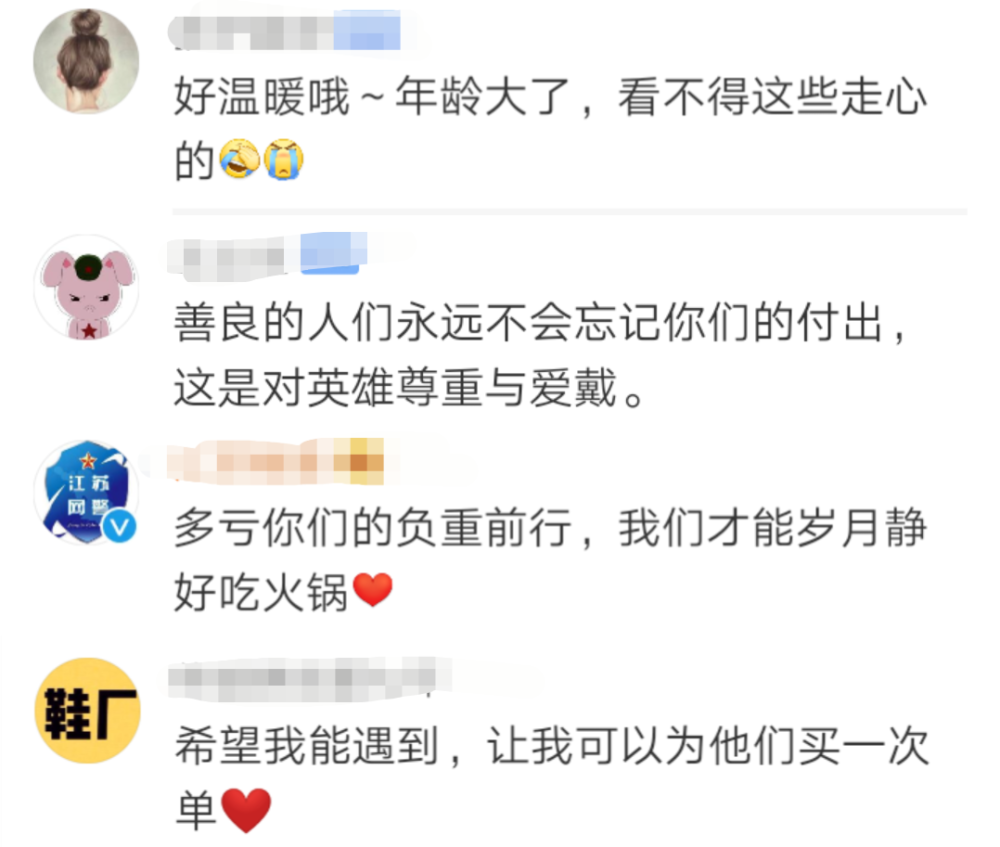Open the yellow 鞋厂 avatar profile
The height and width of the screenshot is (847, 1000).
[87, 710]
